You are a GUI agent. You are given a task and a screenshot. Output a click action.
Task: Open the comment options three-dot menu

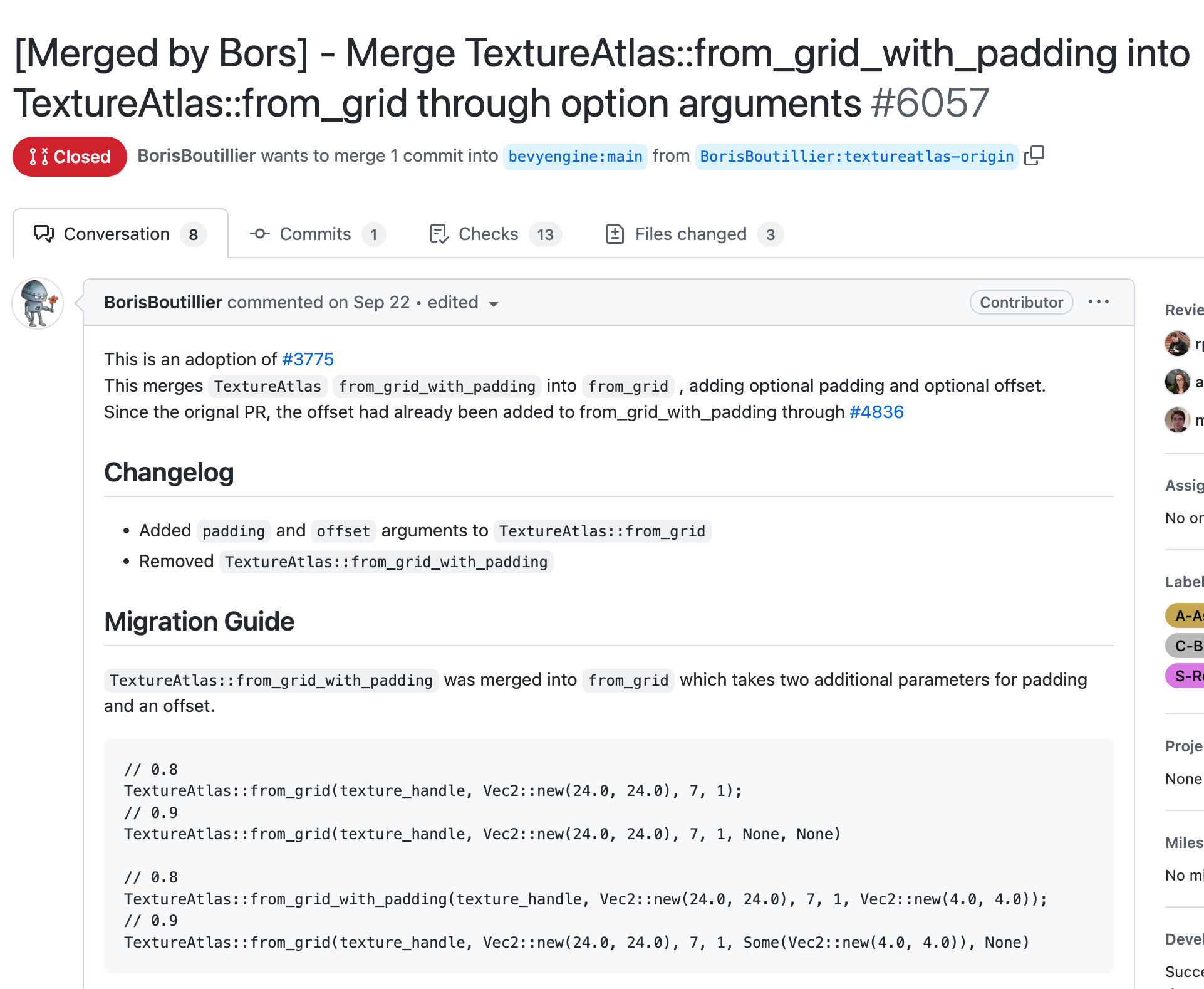(1098, 302)
